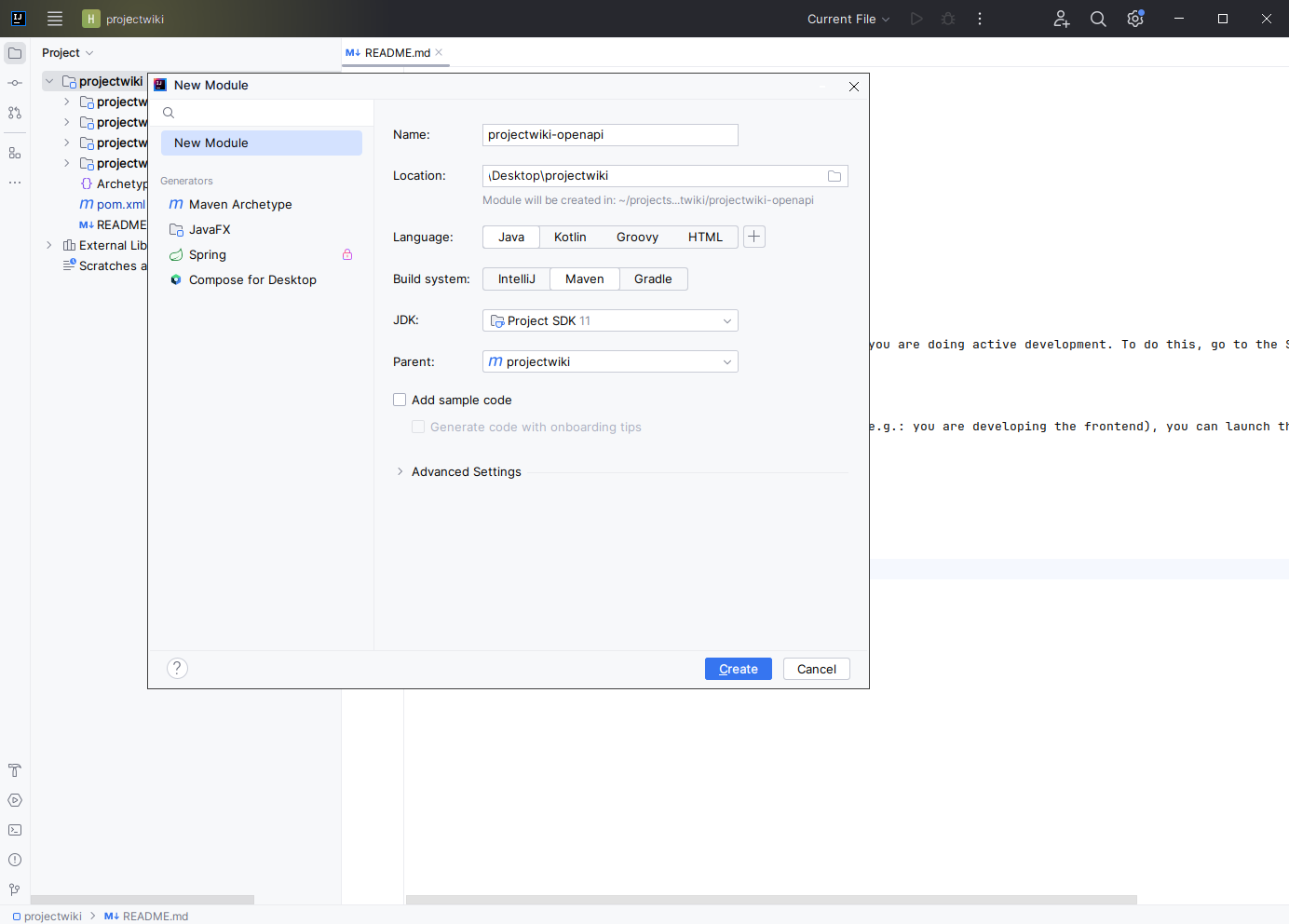
Task: Close the New Module dialog
Action: point(854,86)
